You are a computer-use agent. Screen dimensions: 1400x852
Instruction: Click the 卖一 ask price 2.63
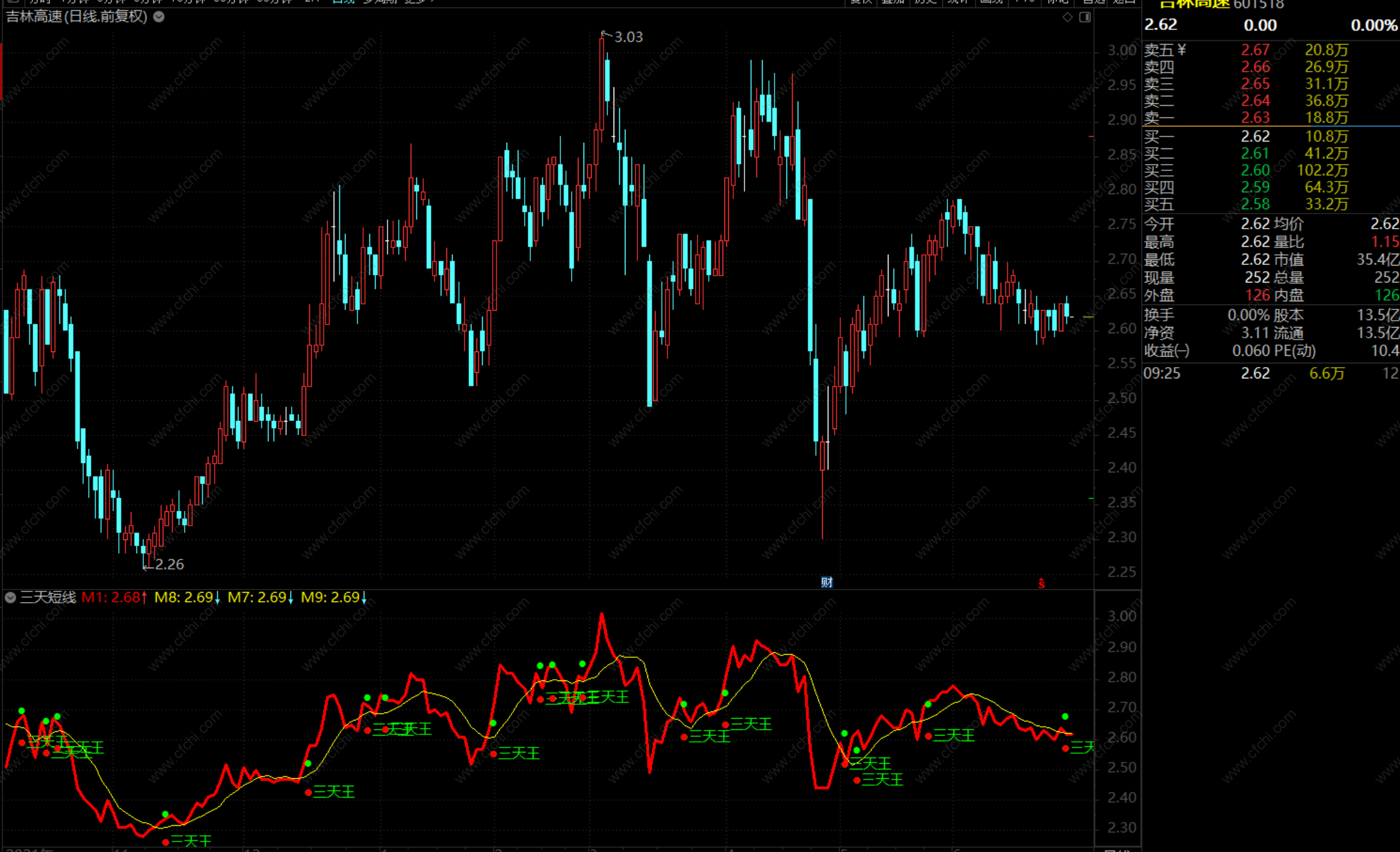click(1255, 118)
